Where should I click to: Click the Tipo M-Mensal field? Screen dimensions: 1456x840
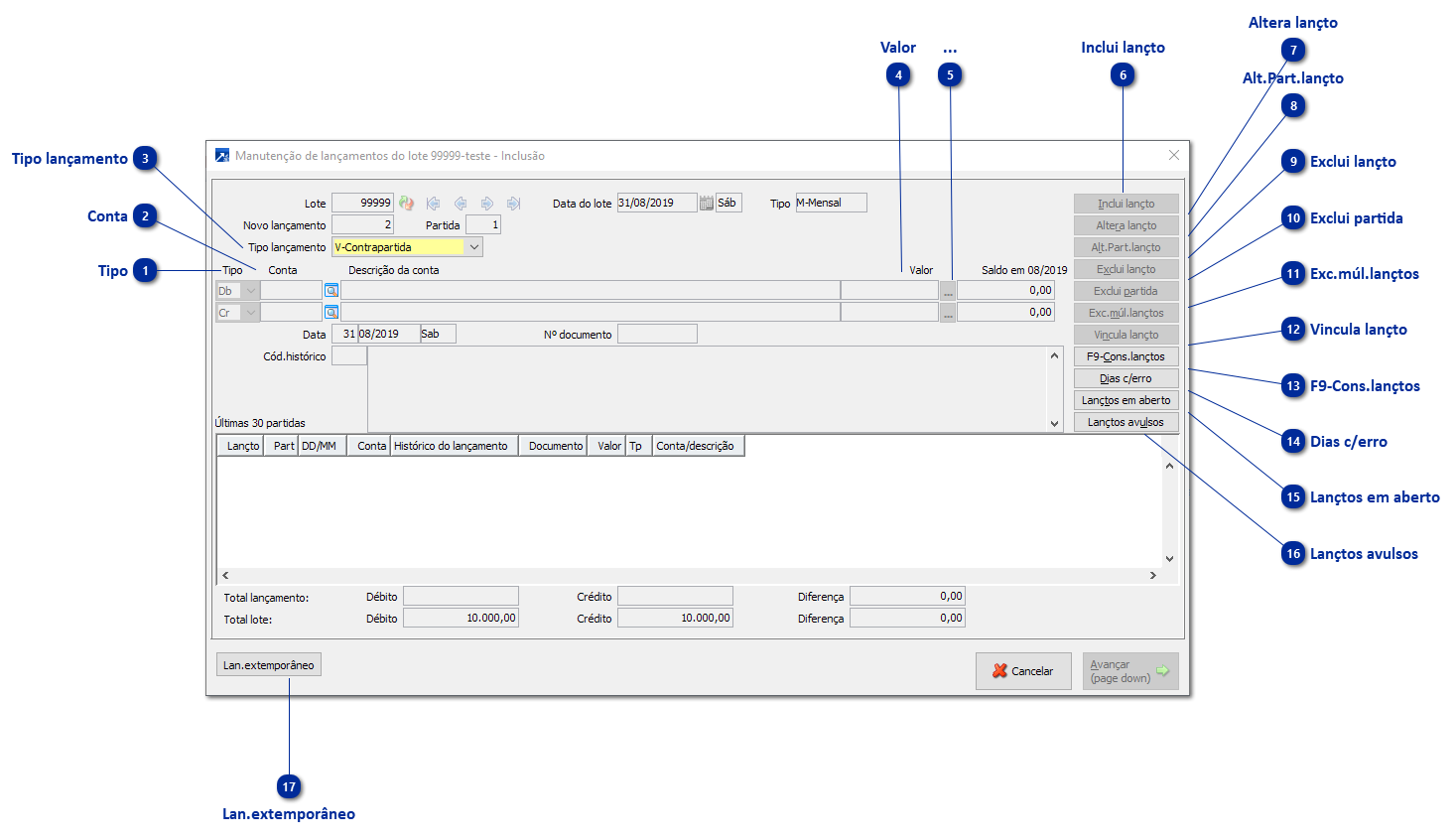(831, 203)
